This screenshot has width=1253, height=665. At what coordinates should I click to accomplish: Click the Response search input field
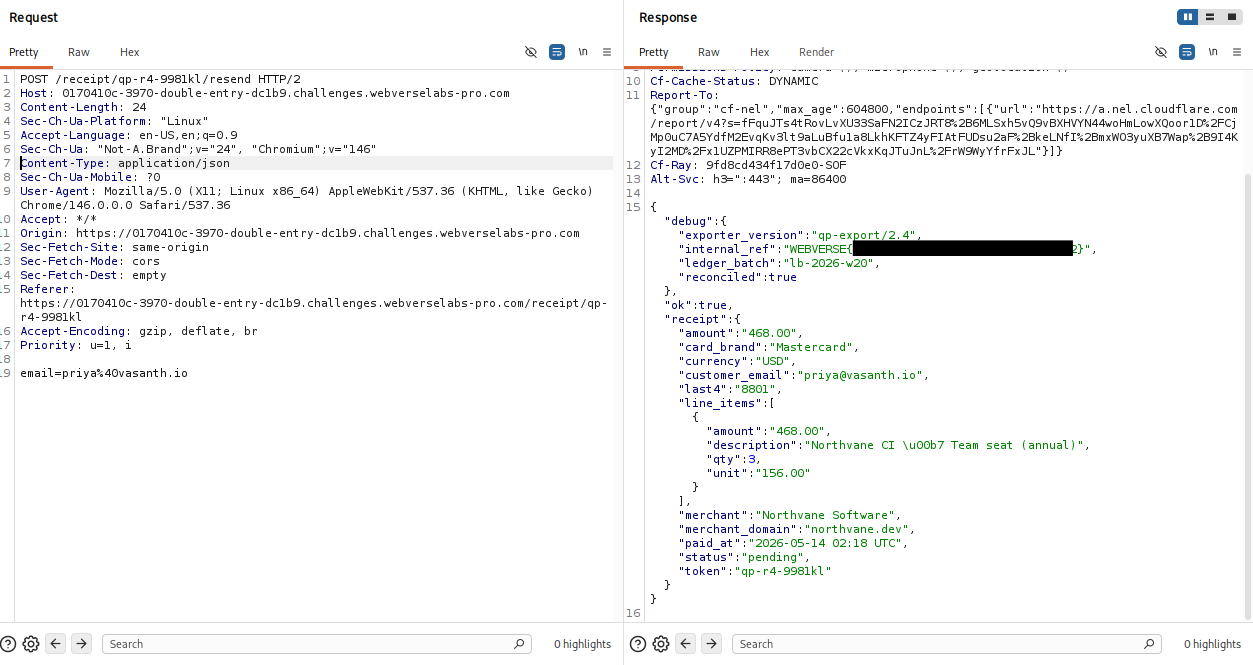click(946, 644)
